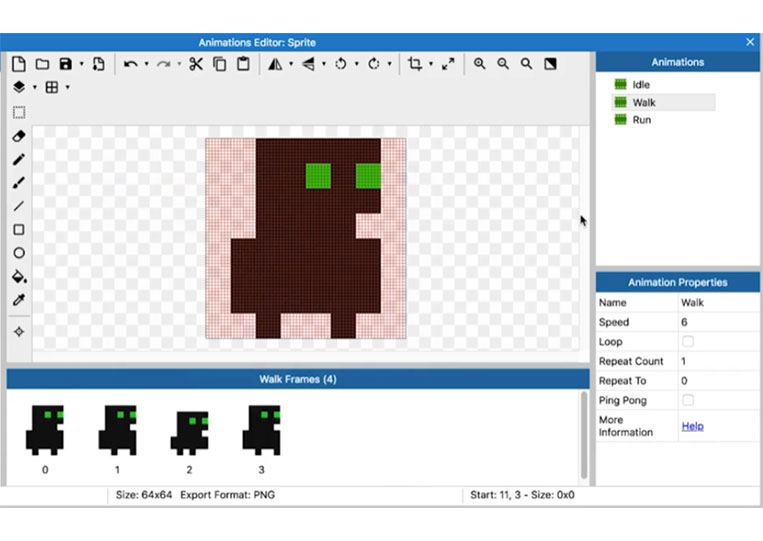Image resolution: width=763 pixels, height=541 pixels.
Task: Click the 'Export Format: PNG' status text
Action: point(228,495)
